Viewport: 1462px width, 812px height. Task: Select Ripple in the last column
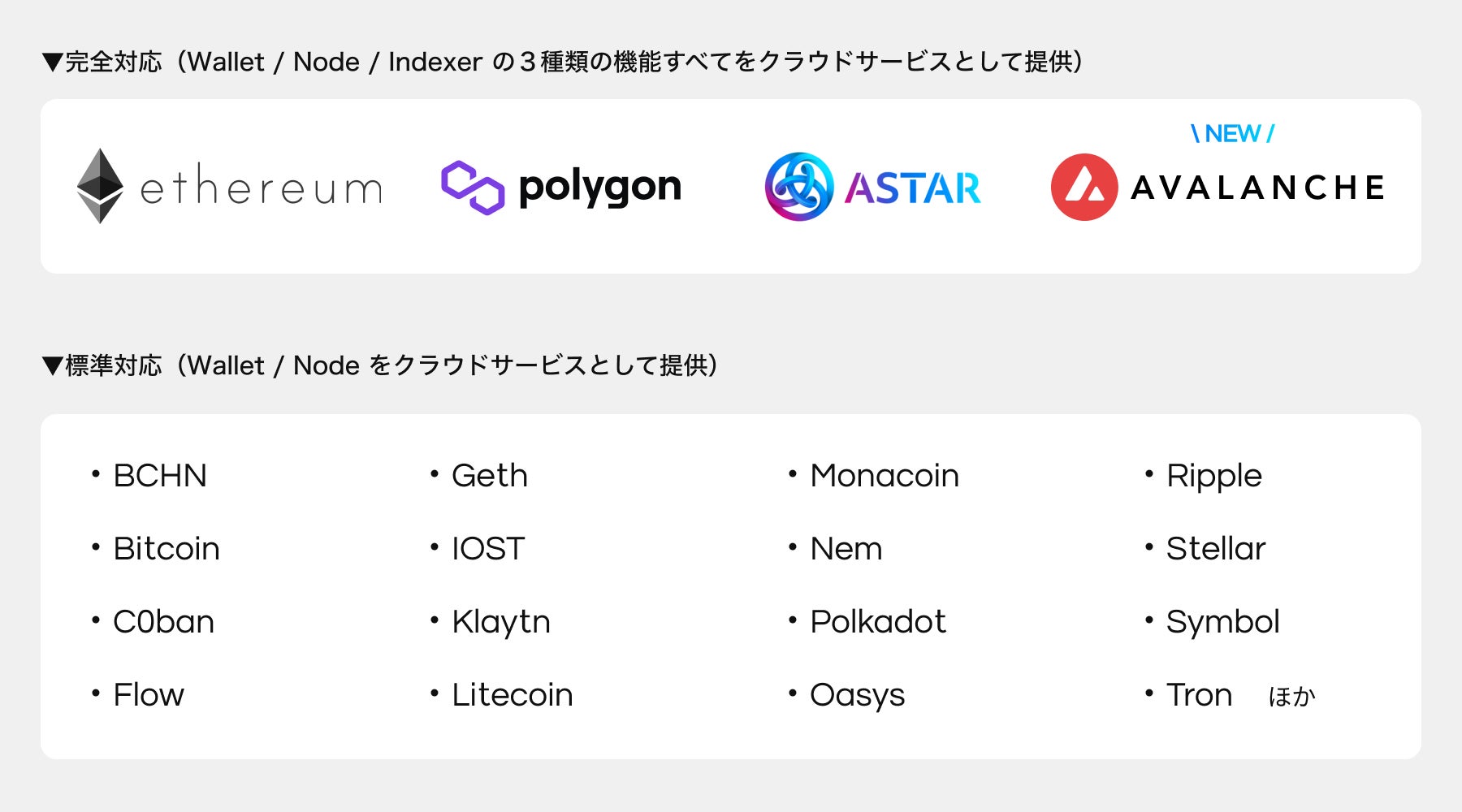[x=1213, y=476]
